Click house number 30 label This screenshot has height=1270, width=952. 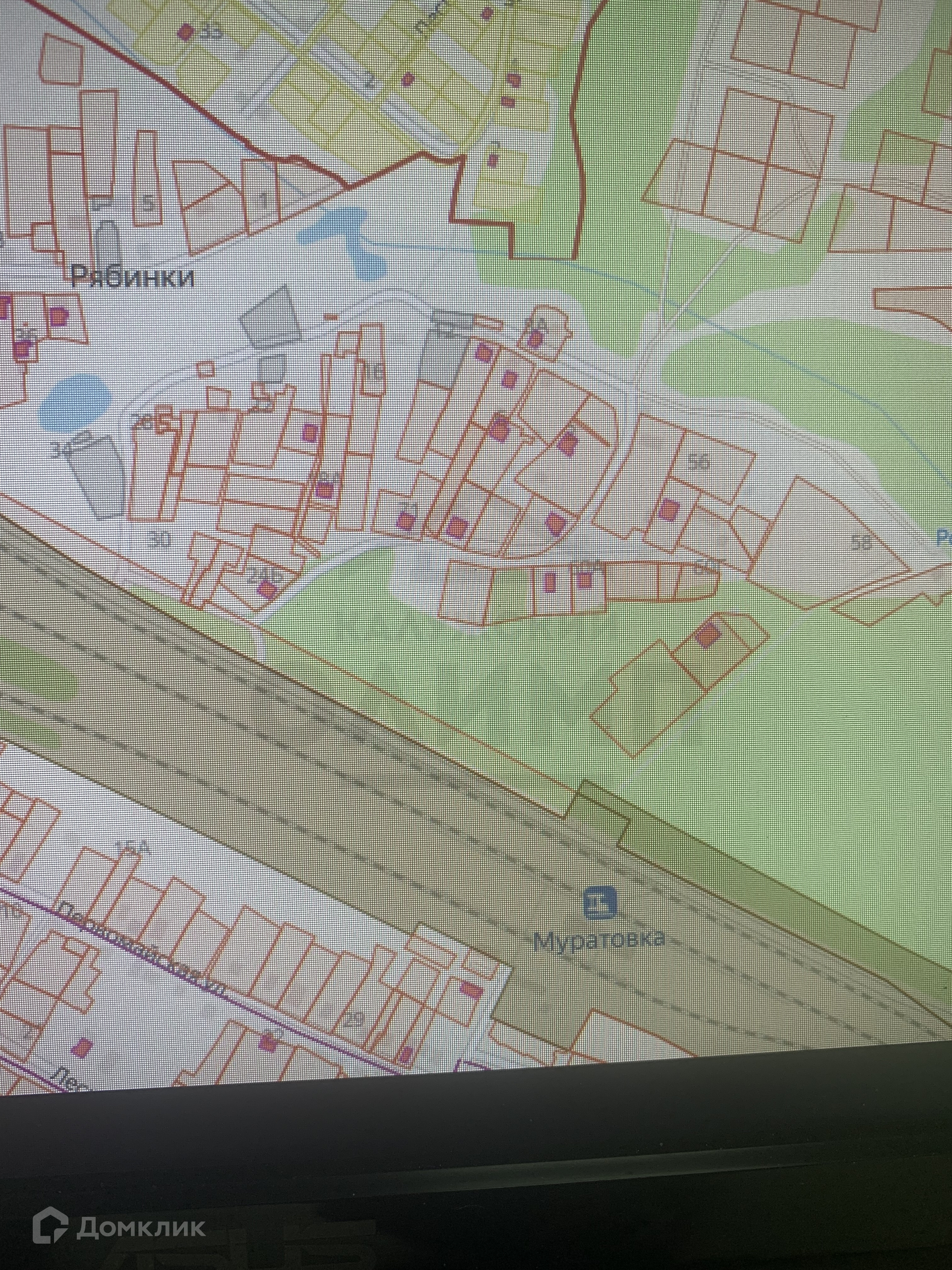point(160,539)
